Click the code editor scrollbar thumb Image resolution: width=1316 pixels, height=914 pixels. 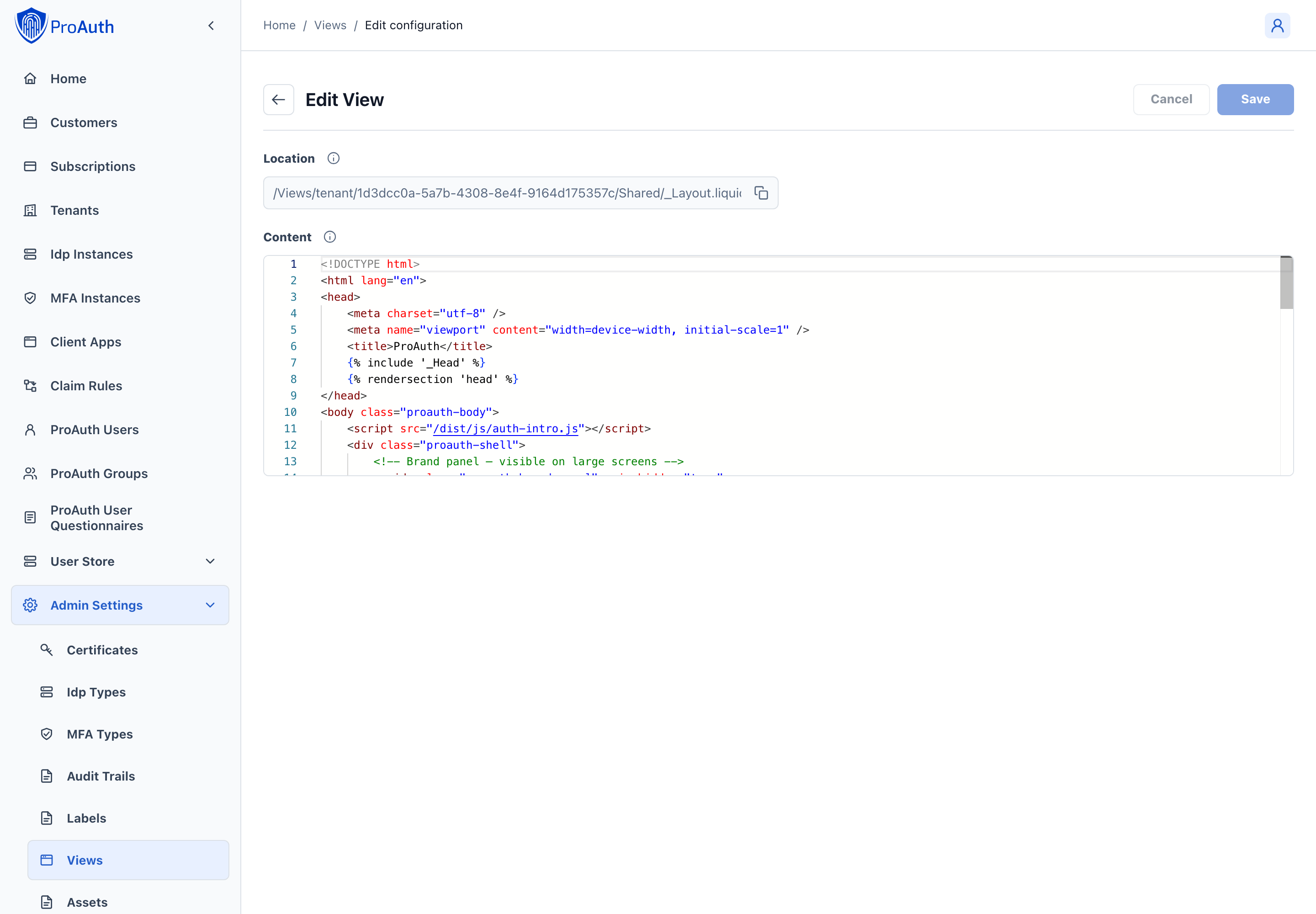[1286, 283]
